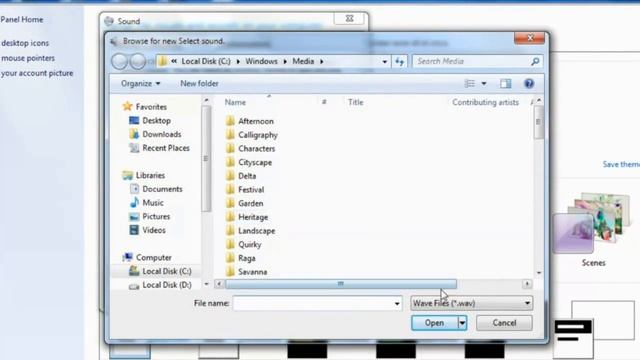Open the Help question mark icon
640x360 pixels.
[529, 84]
